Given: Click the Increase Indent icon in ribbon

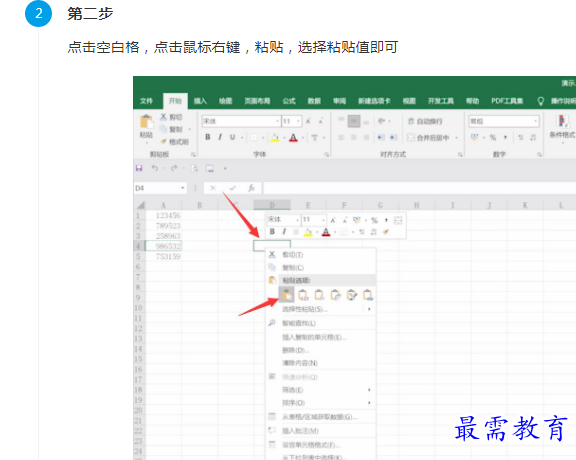Looking at the screenshot, I should pyautogui.click(x=393, y=137).
